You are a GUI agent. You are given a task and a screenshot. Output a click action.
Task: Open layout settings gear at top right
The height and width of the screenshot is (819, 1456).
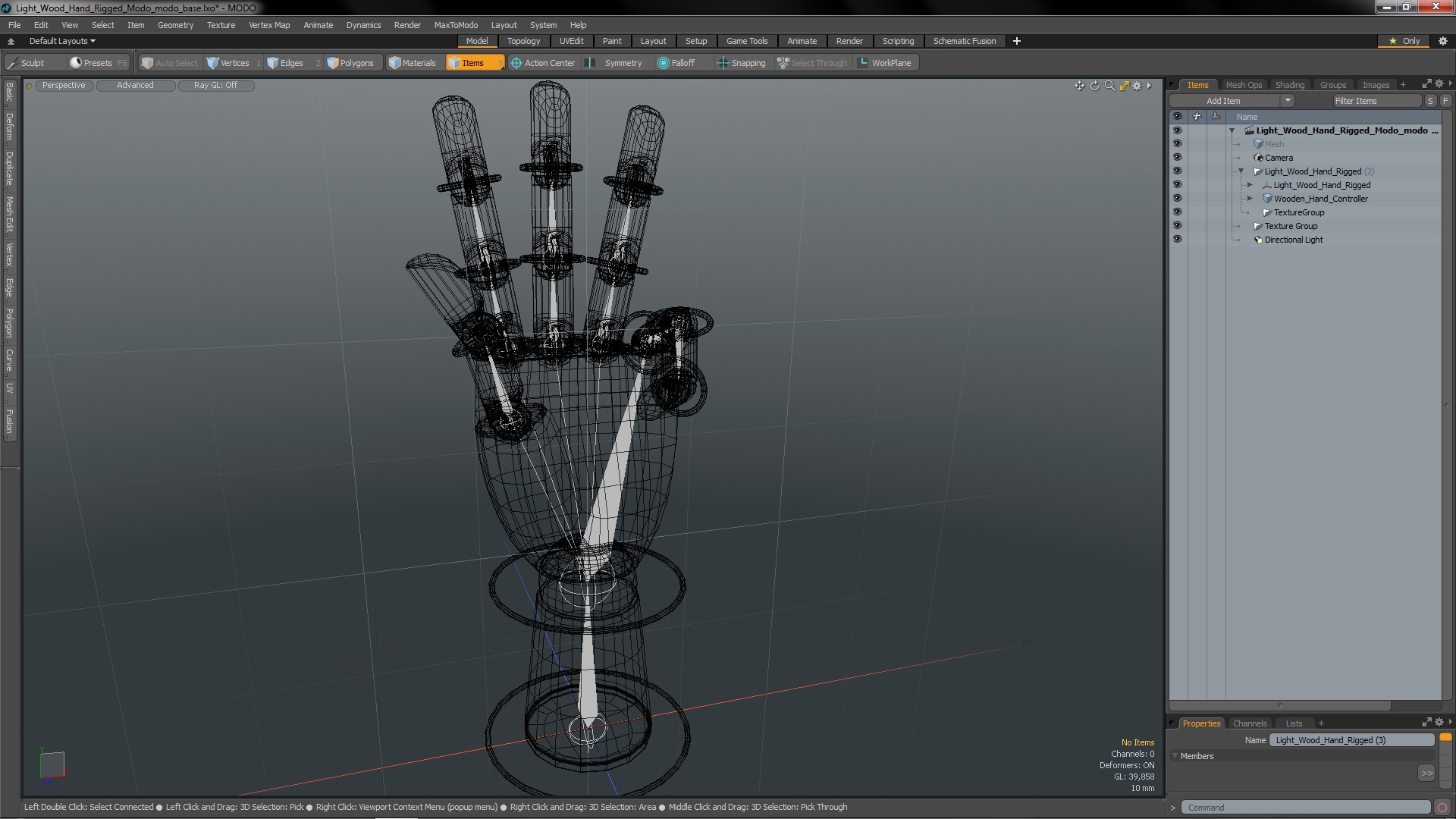coord(1442,41)
